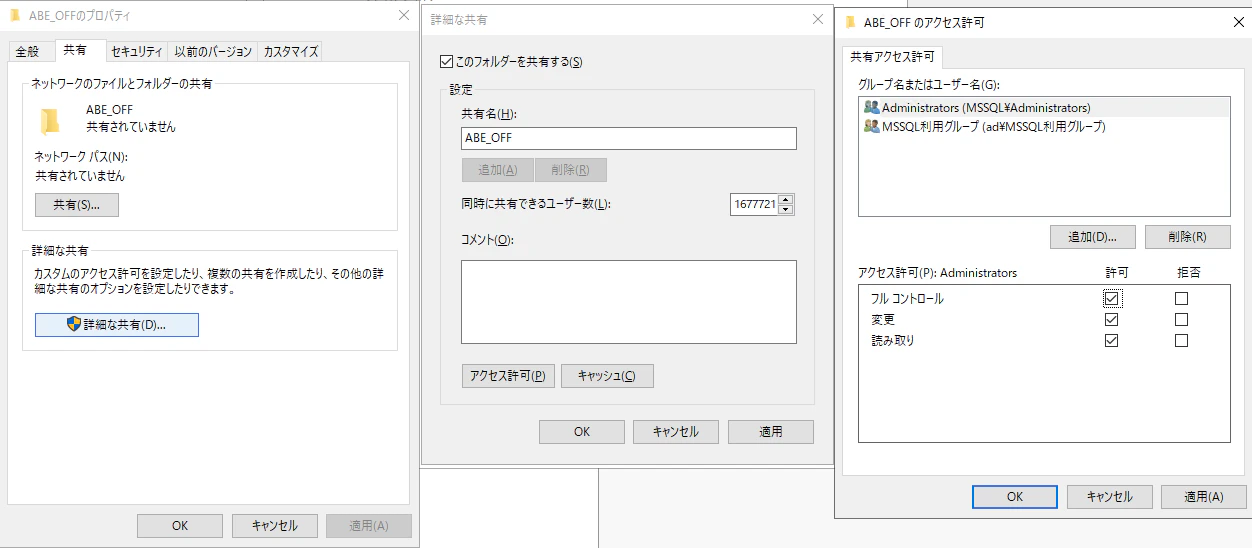Viewport: 1252px width, 548px height.
Task: Toggle allow checkbox for フル コントロール
Action: point(1112,298)
